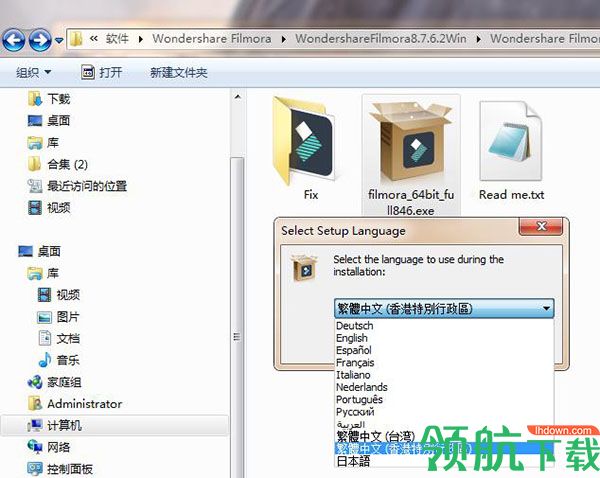Select 视频 in the favorites list

(x=49, y=208)
